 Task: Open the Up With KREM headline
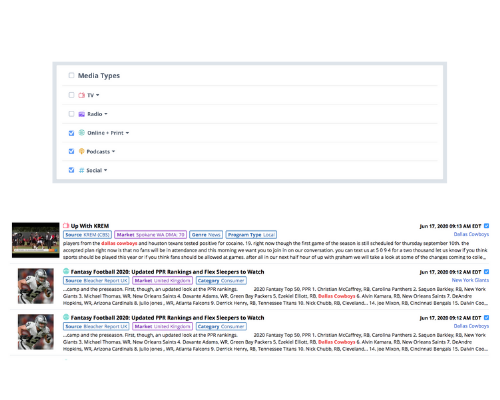pos(90,226)
